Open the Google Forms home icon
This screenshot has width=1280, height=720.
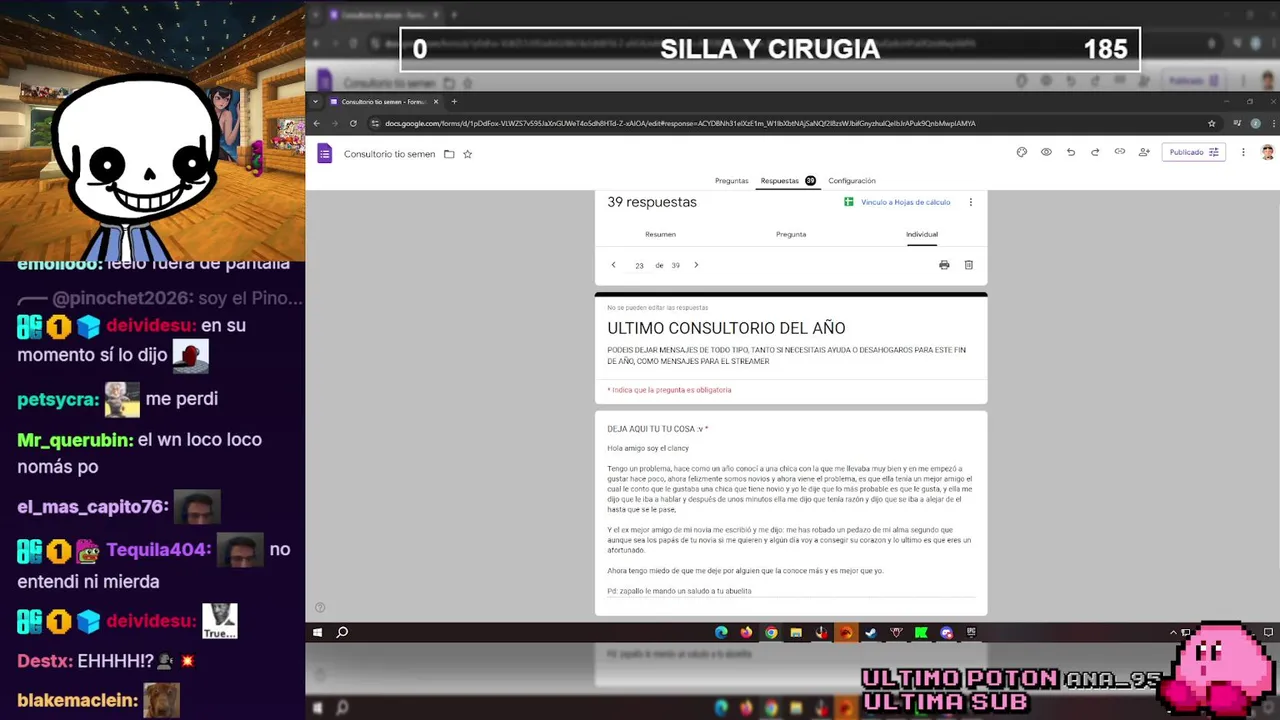click(324, 153)
